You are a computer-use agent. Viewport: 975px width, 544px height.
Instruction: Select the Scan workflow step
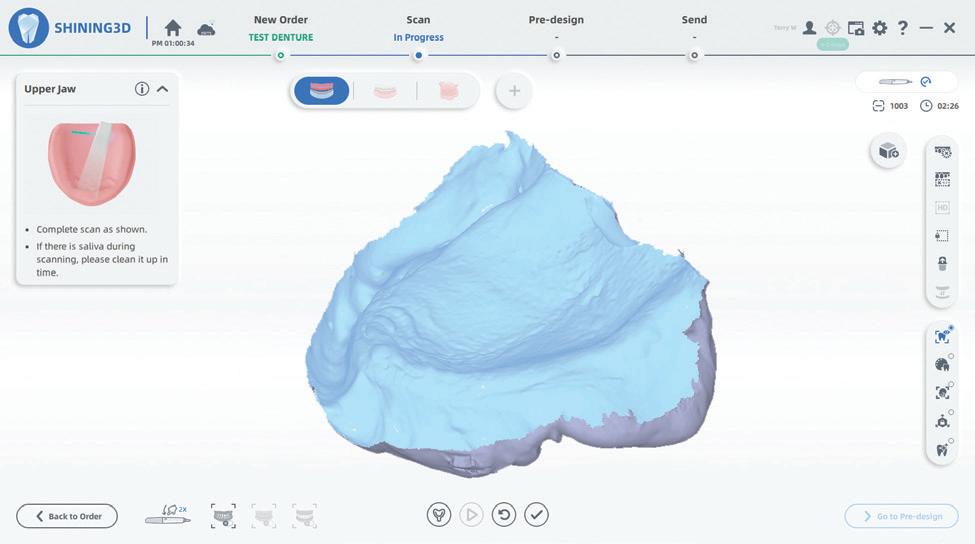(418, 20)
